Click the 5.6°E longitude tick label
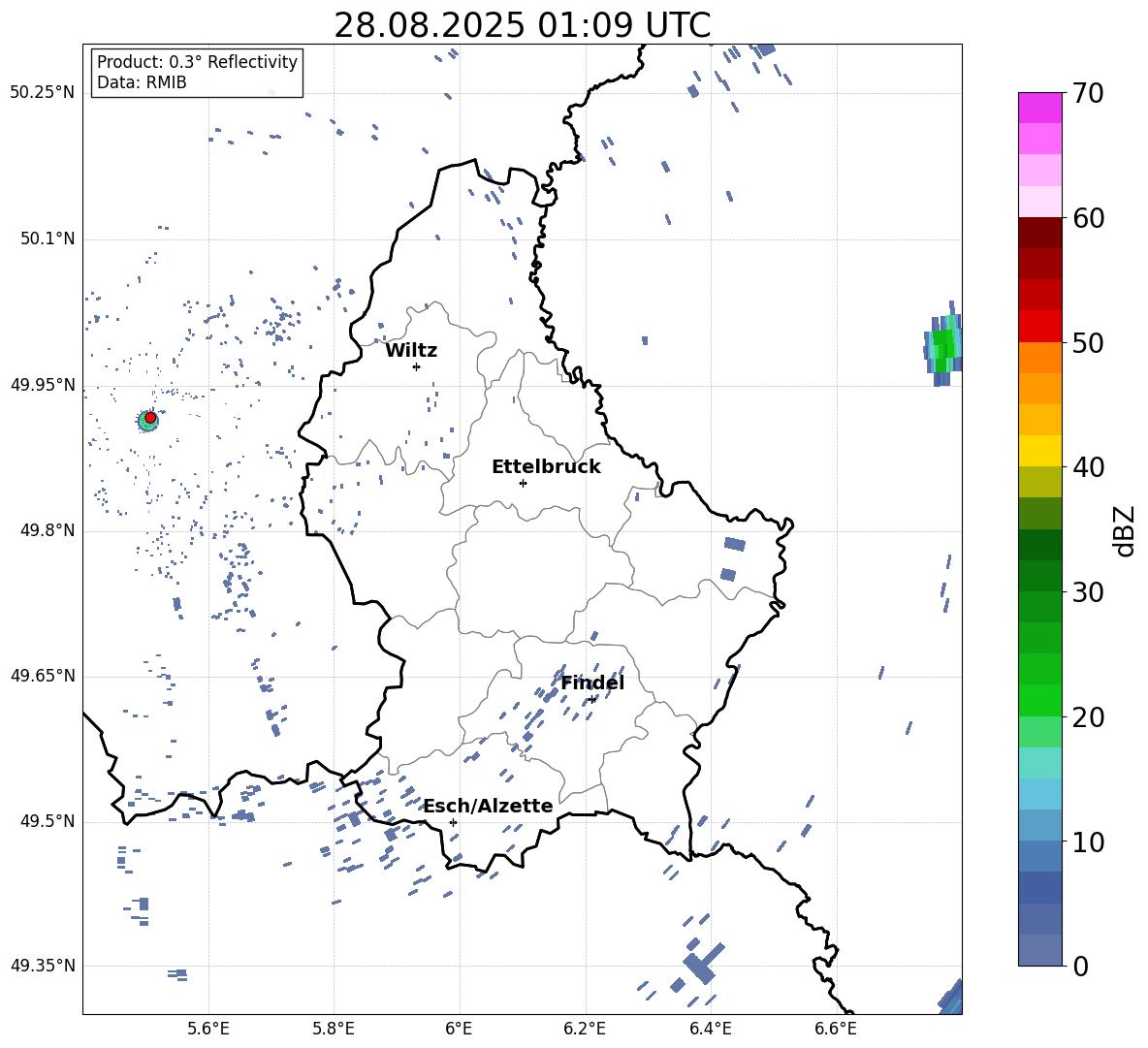This screenshot has height=1048, width=1148. pyautogui.click(x=208, y=1029)
